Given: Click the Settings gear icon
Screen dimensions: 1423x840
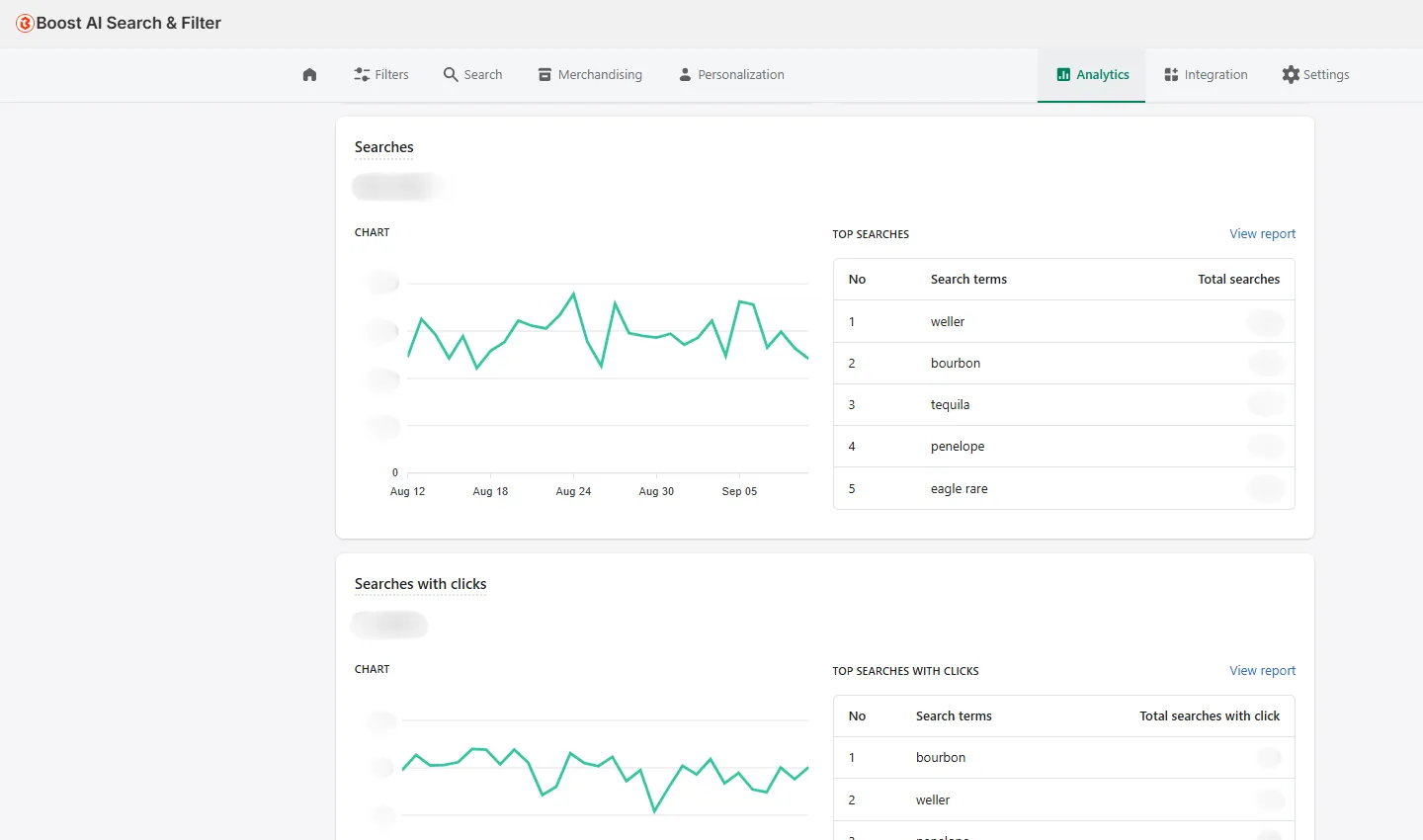Looking at the screenshot, I should [x=1291, y=74].
